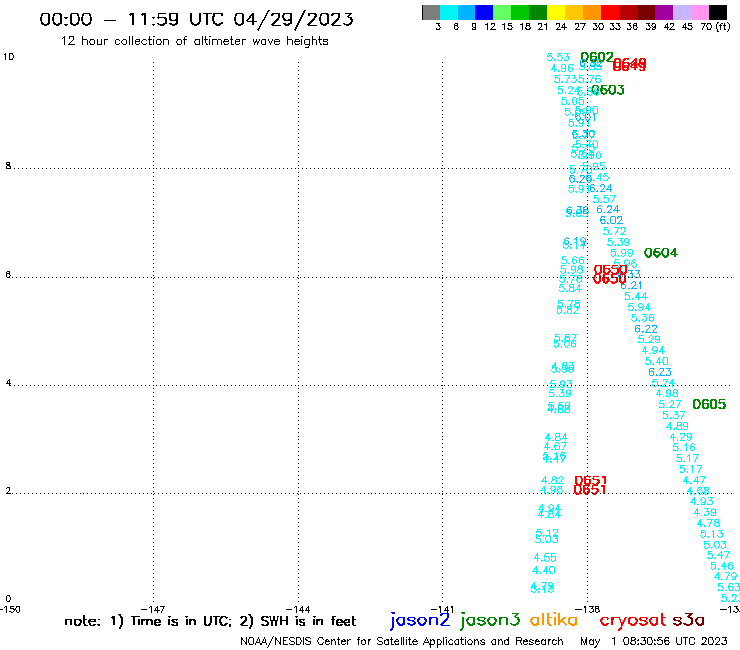740x650 pixels.
Task: Click the '4.55' wave height value
Action: [x=545, y=558]
